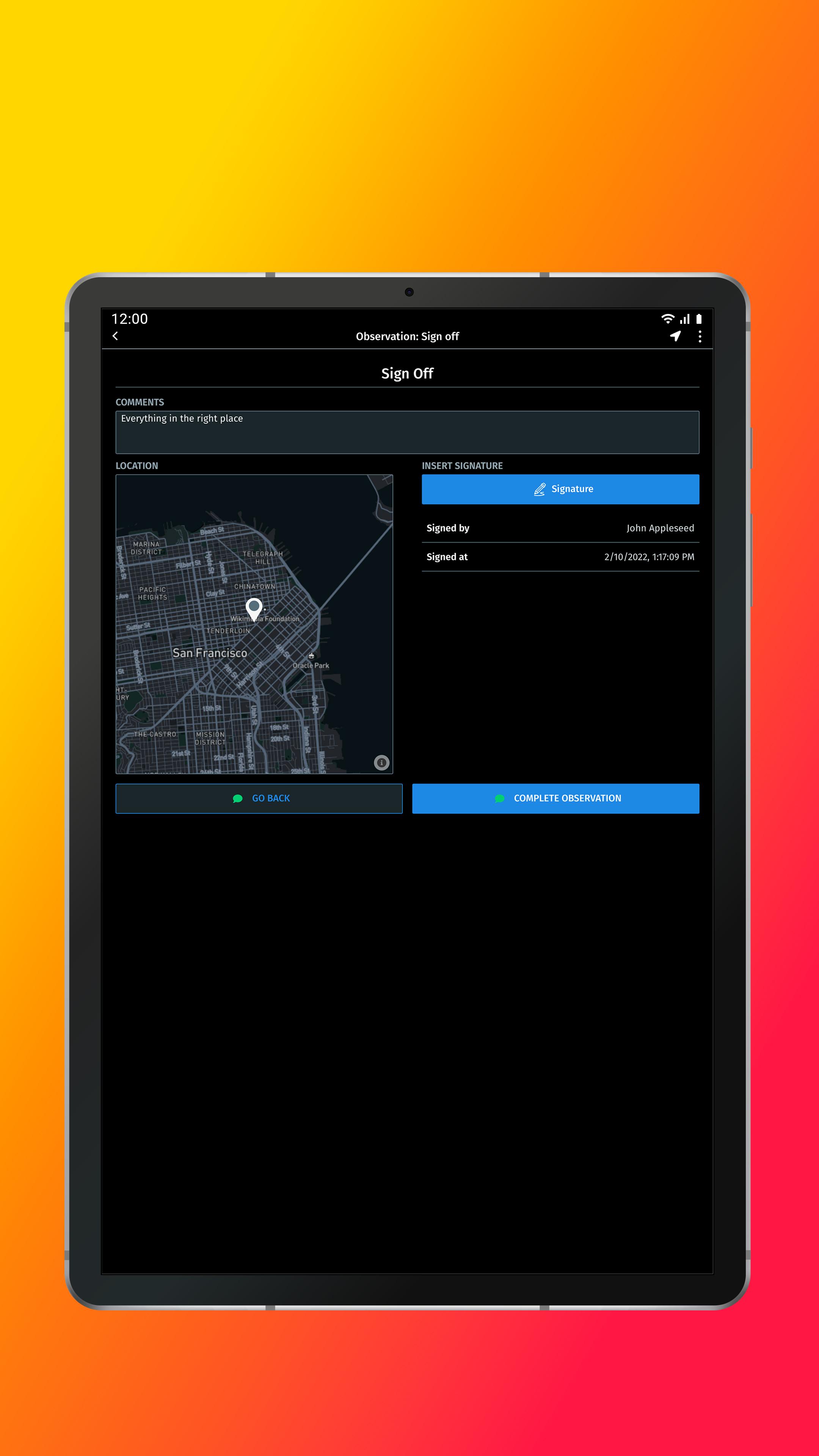Click COMPLETE OBSERVATION button
The image size is (819, 1456).
(x=555, y=799)
